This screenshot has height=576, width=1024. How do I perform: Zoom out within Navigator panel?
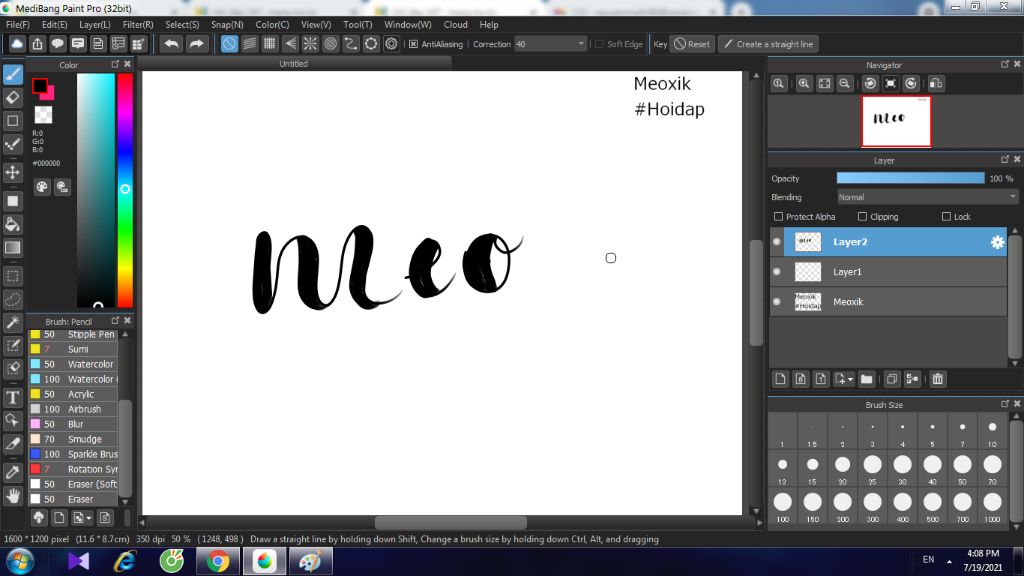pyautogui.click(x=844, y=84)
